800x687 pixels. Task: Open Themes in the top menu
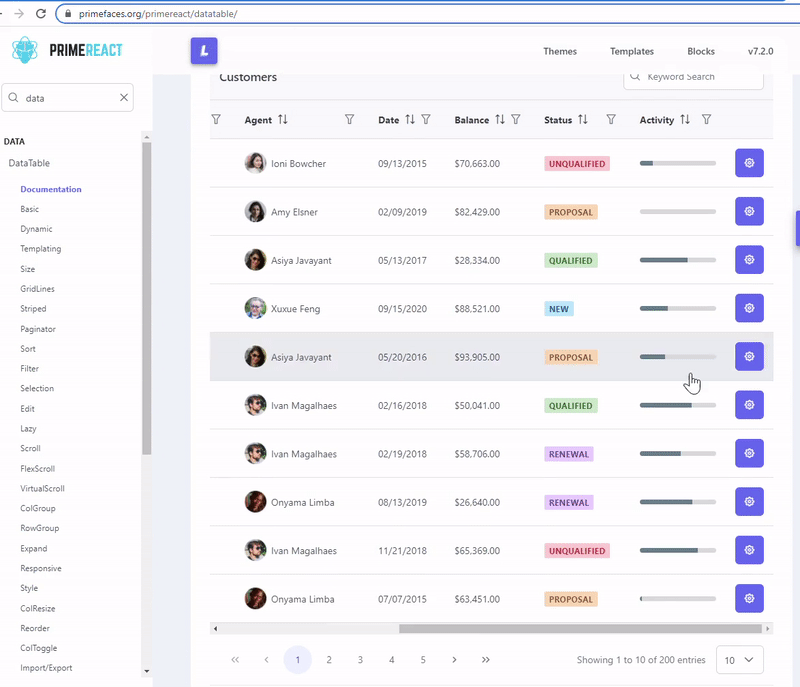coord(560,51)
